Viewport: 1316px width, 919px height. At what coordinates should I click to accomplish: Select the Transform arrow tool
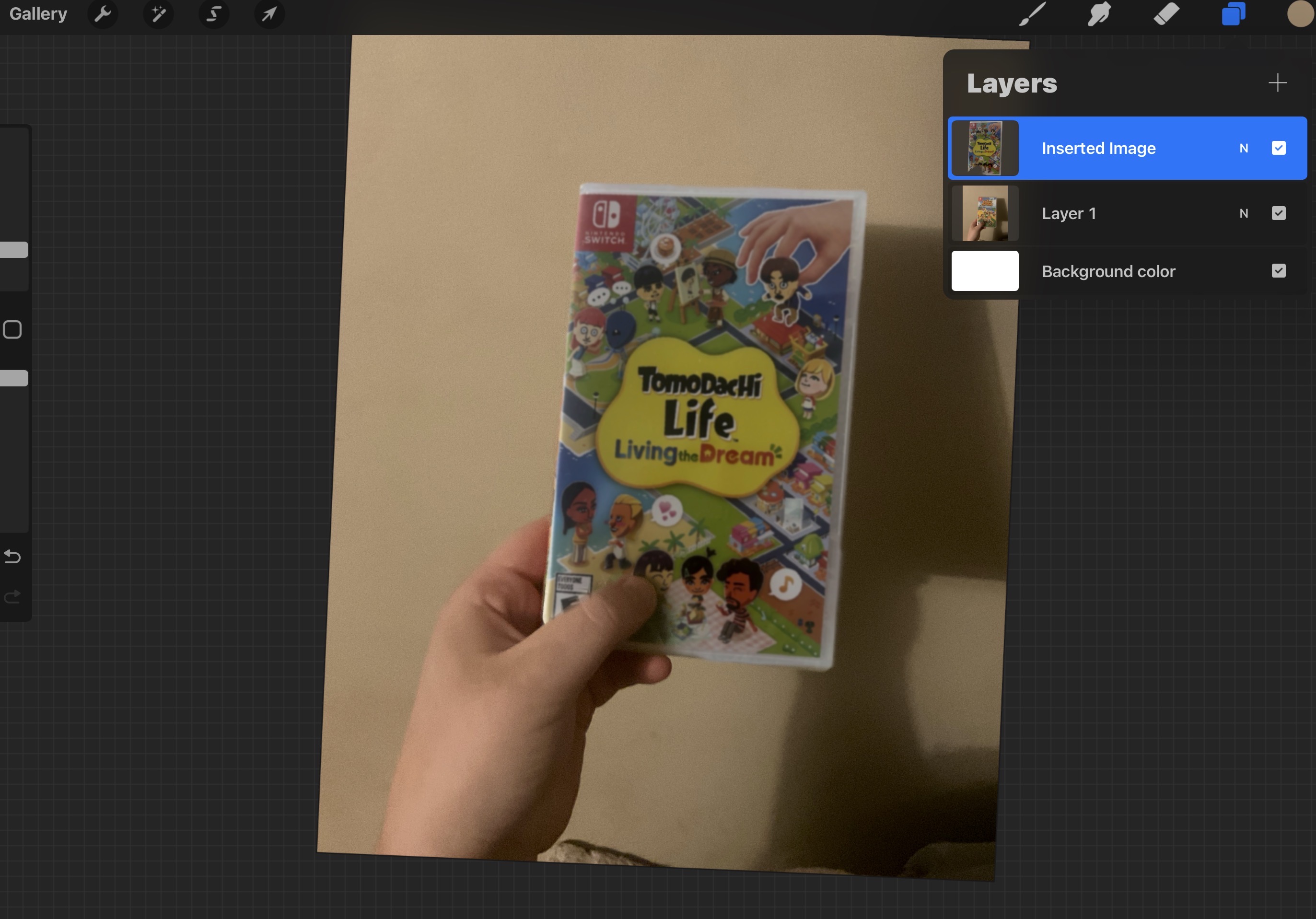269,14
